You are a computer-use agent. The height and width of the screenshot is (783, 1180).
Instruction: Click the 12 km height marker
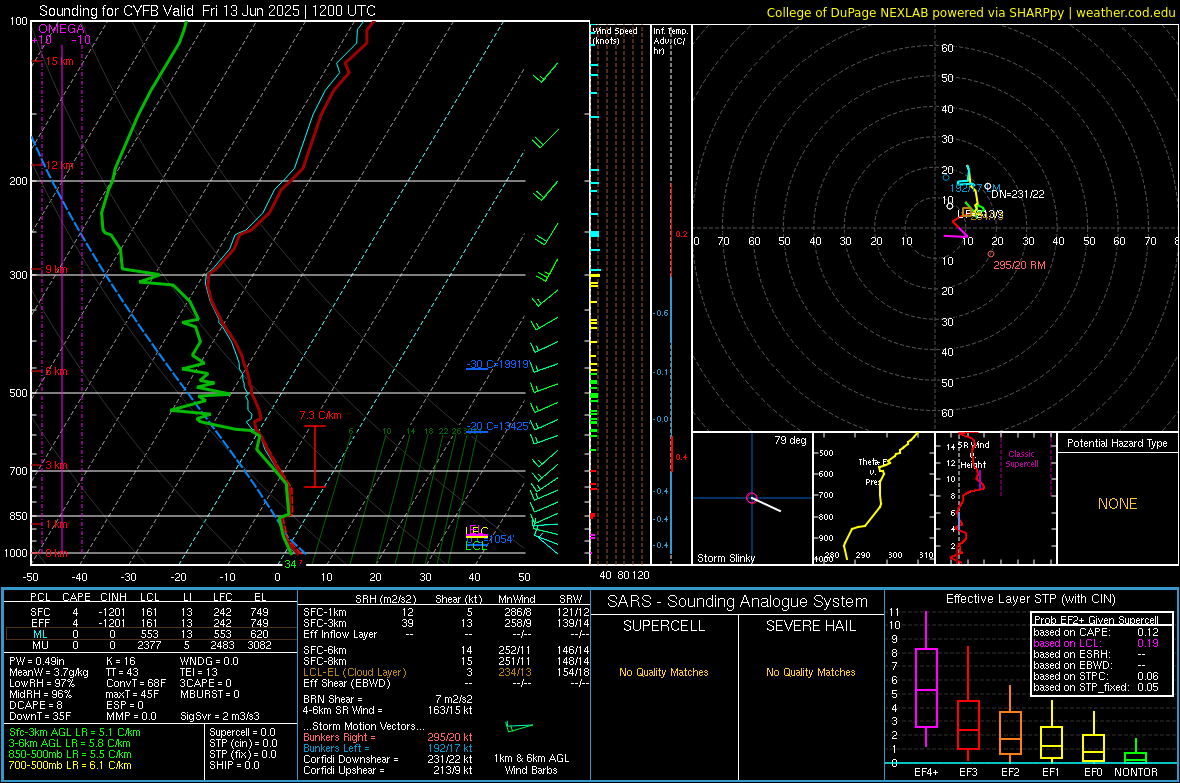[x=59, y=165]
